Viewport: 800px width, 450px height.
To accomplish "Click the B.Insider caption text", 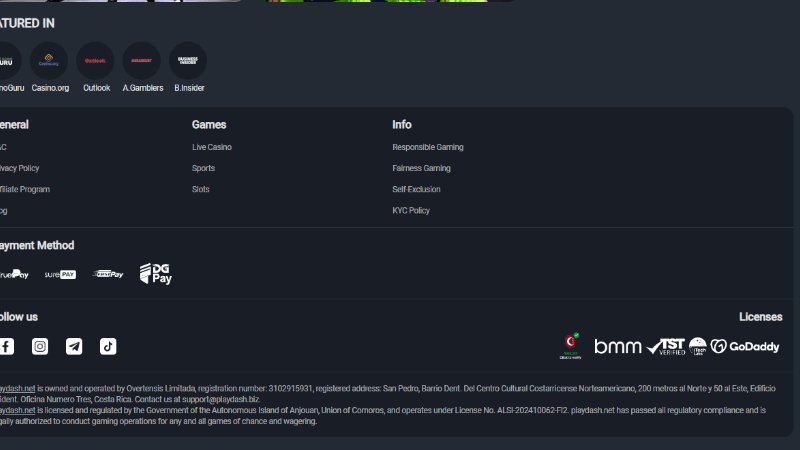I will (x=189, y=88).
